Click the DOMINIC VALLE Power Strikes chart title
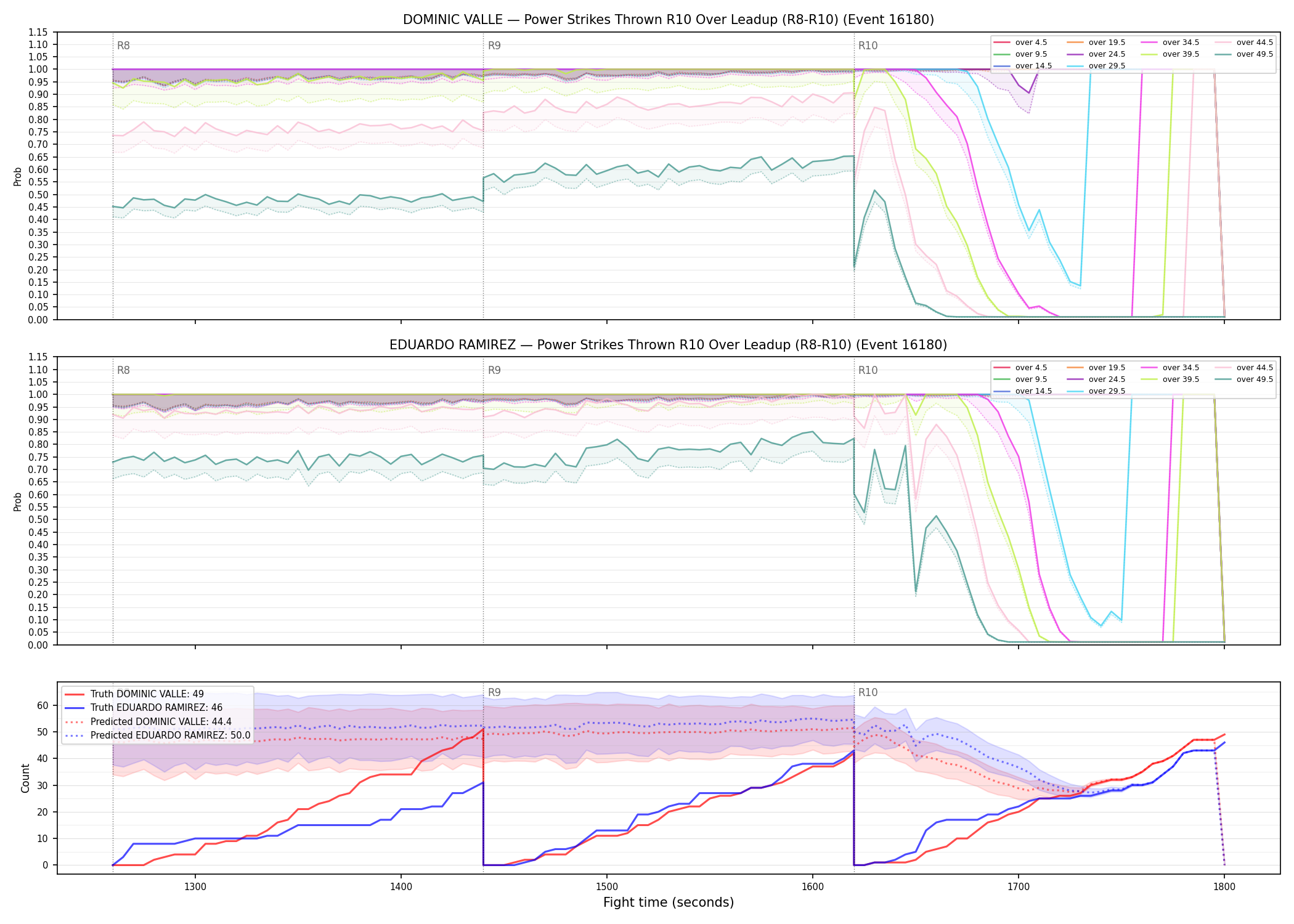Image resolution: width=1294 pixels, height=924 pixels. [669, 20]
